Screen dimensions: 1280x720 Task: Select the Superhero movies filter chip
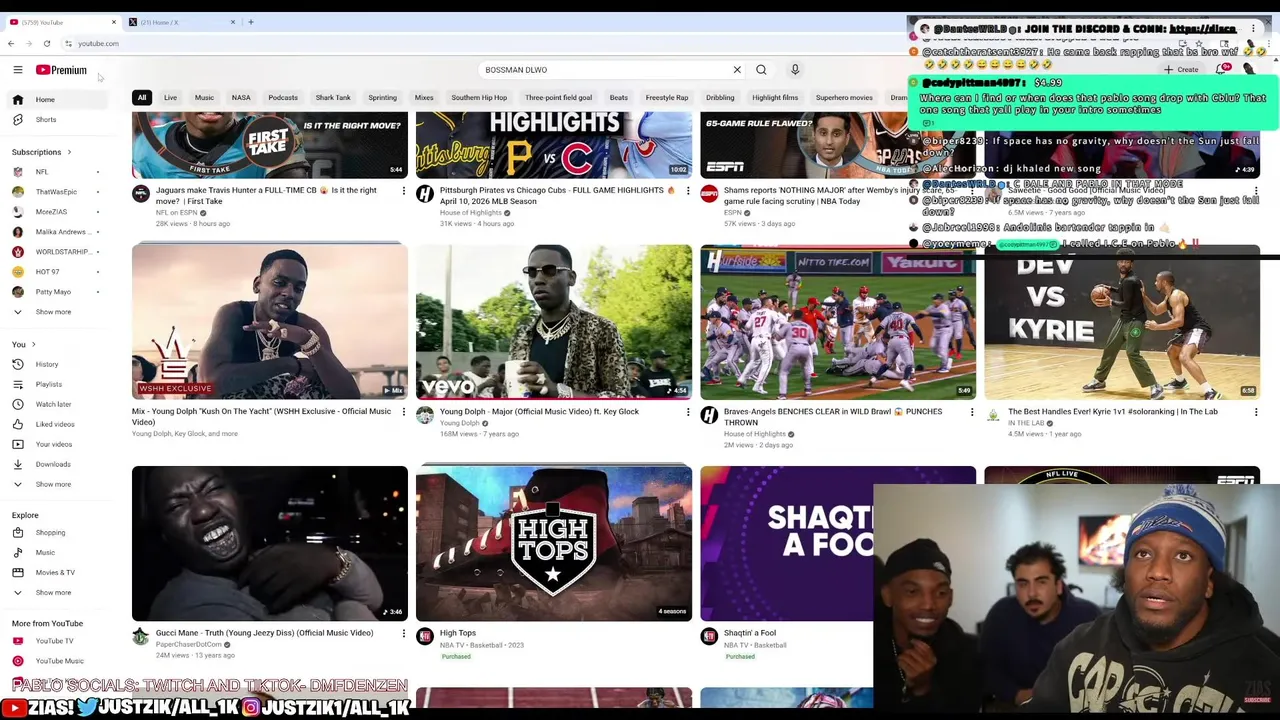(844, 98)
